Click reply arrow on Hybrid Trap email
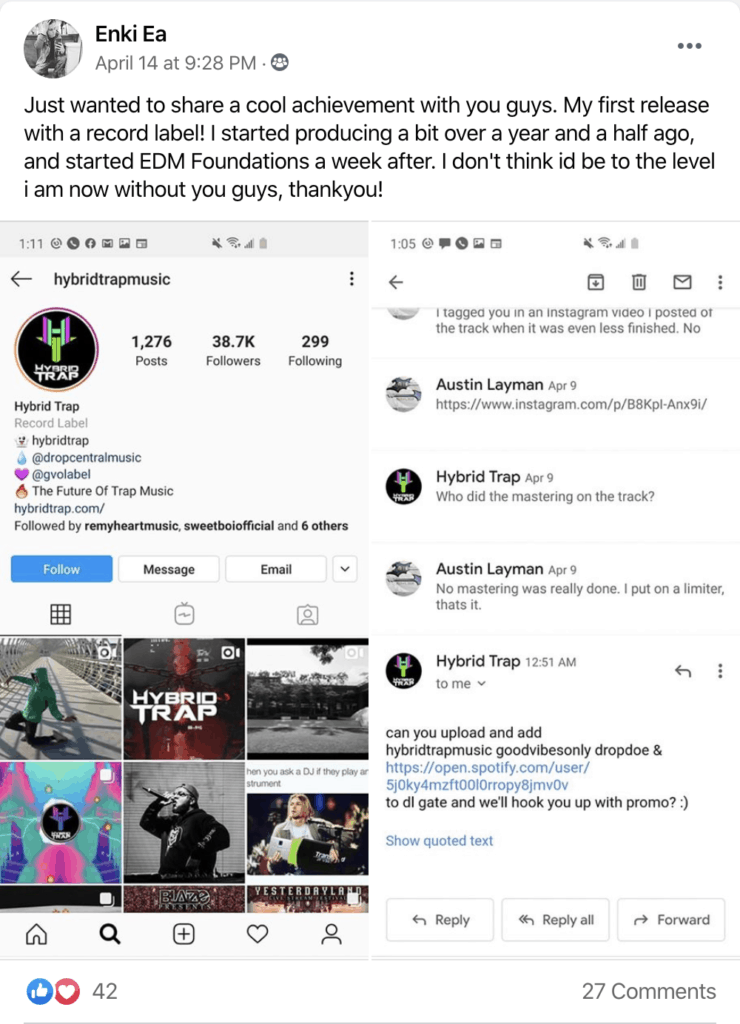Screen dimensions: 740x1024 [x=683, y=671]
